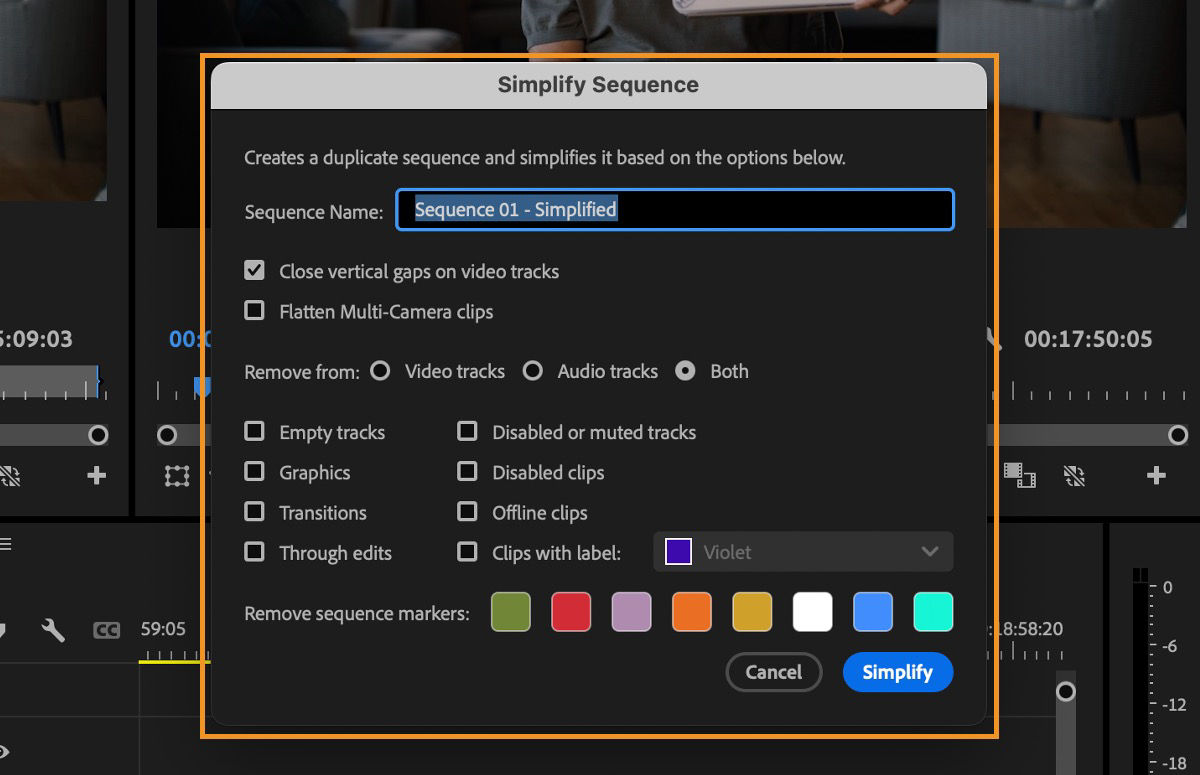This screenshot has width=1200, height=775.
Task: Uncheck Close vertical gaps on video tracks
Action: [254, 269]
